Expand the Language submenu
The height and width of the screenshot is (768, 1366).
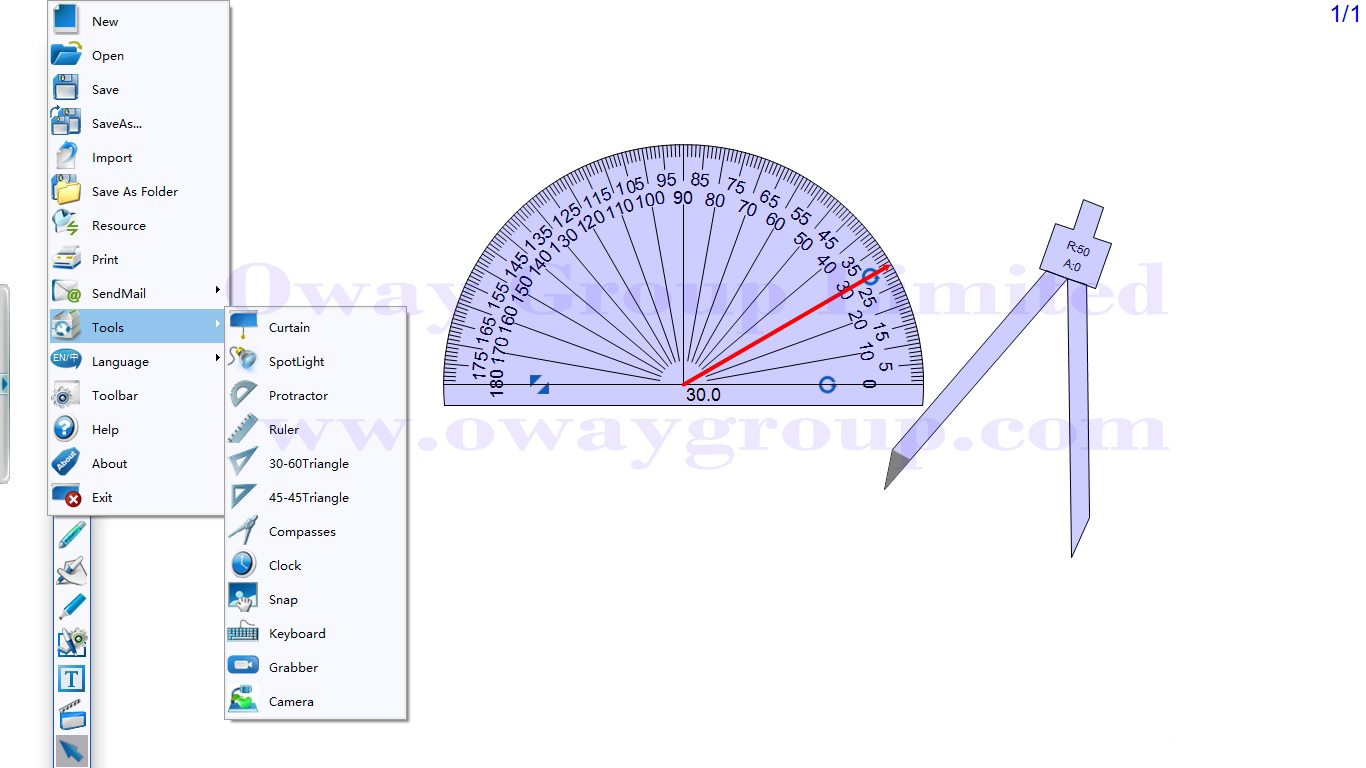(x=138, y=361)
